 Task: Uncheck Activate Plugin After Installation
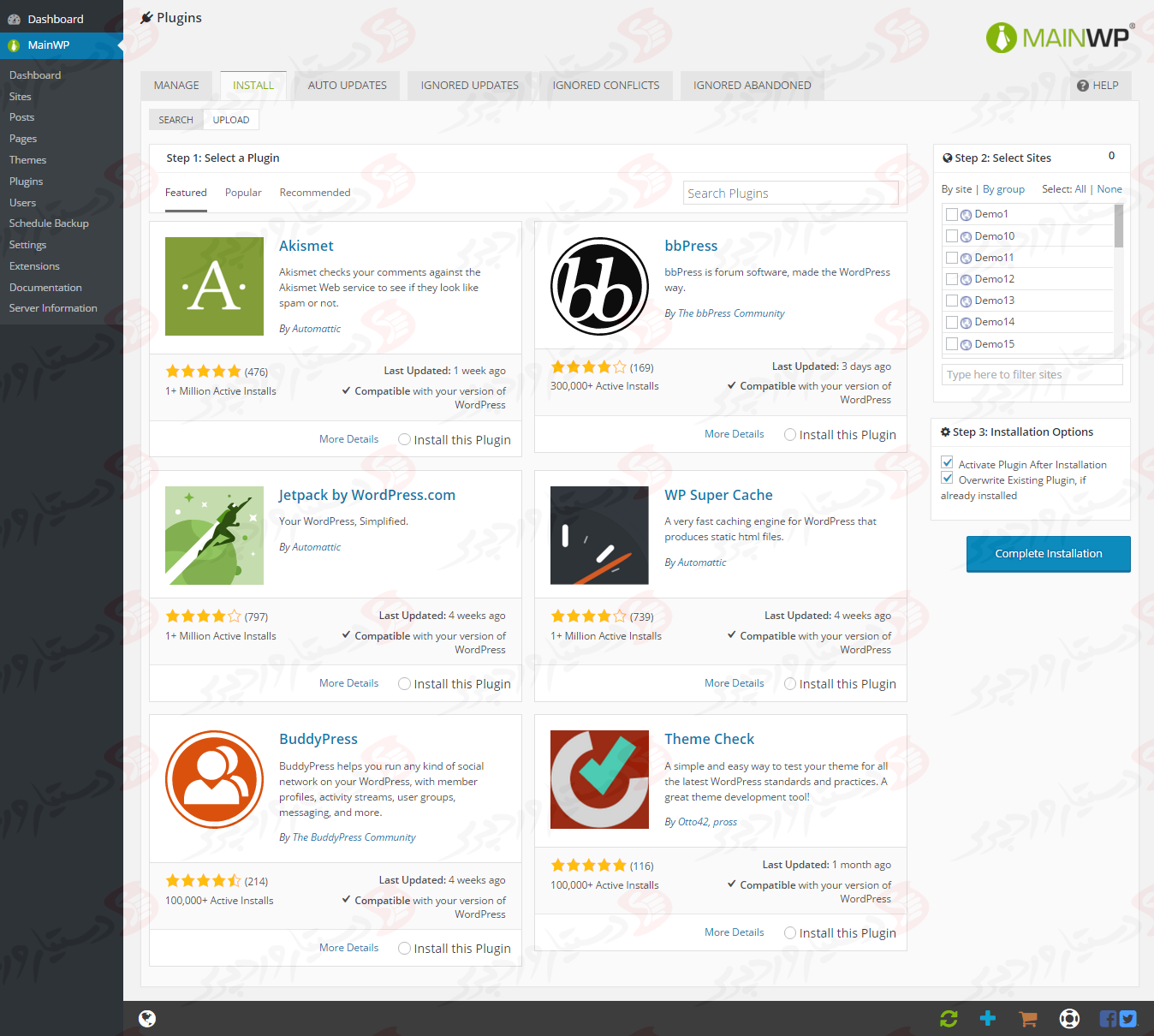click(947, 463)
